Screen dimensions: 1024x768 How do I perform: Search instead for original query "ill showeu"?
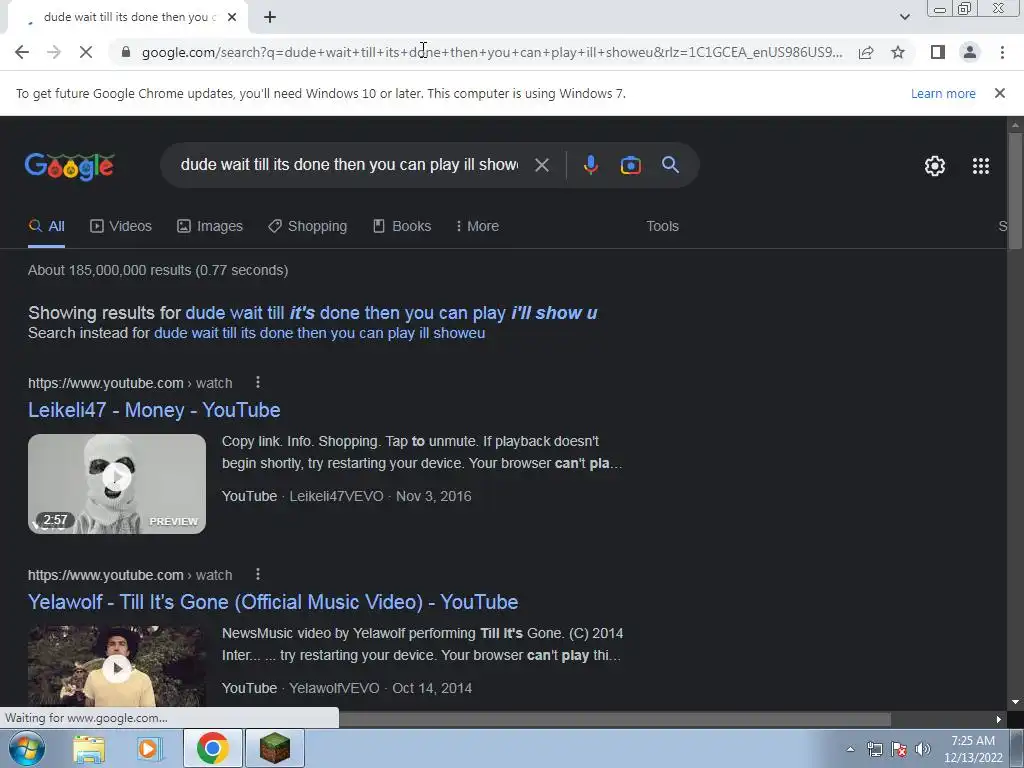click(319, 333)
